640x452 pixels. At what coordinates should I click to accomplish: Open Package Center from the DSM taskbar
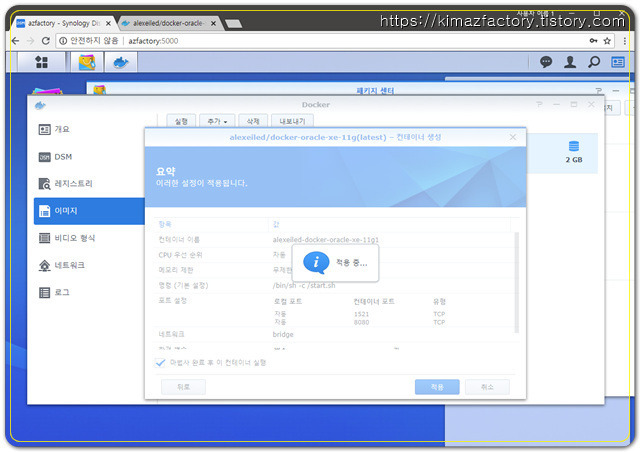pos(87,62)
